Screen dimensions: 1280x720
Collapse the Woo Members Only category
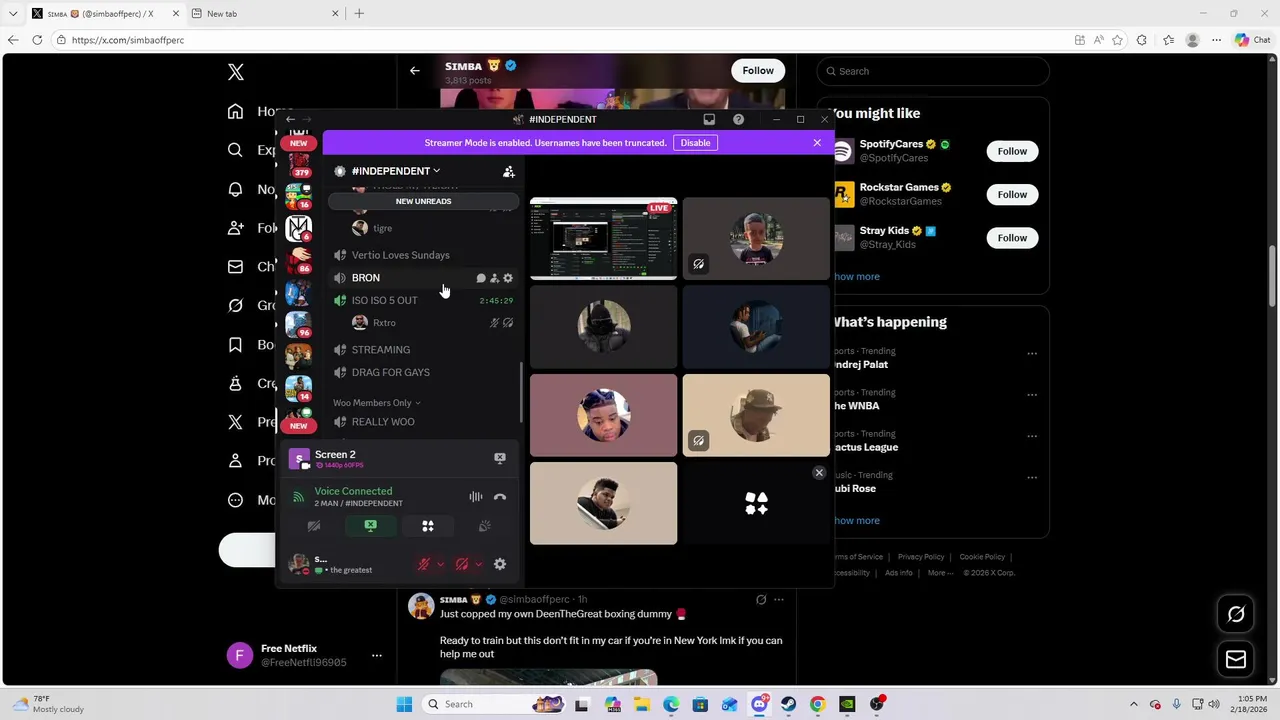point(376,403)
